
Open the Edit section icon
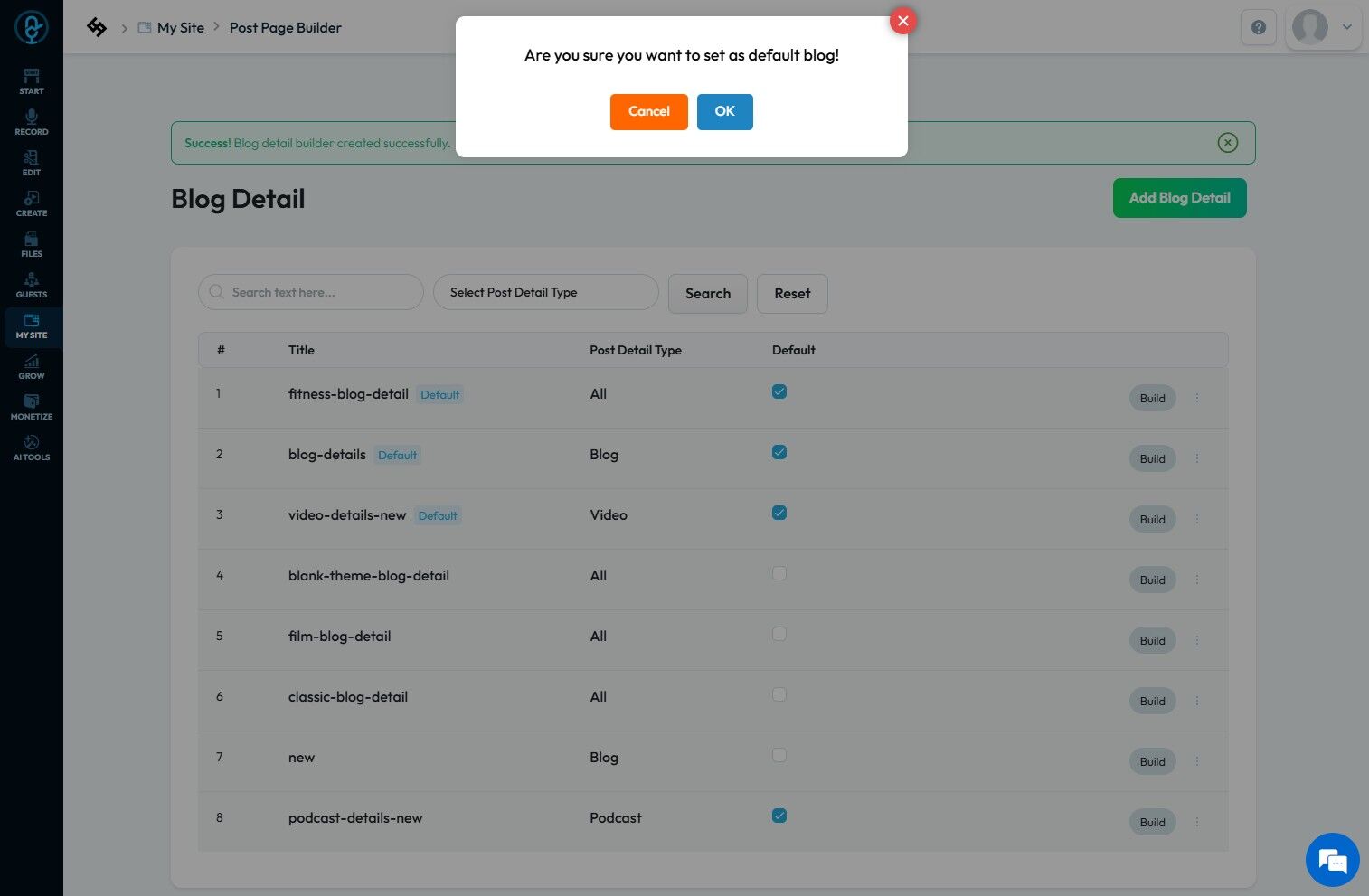(x=32, y=162)
